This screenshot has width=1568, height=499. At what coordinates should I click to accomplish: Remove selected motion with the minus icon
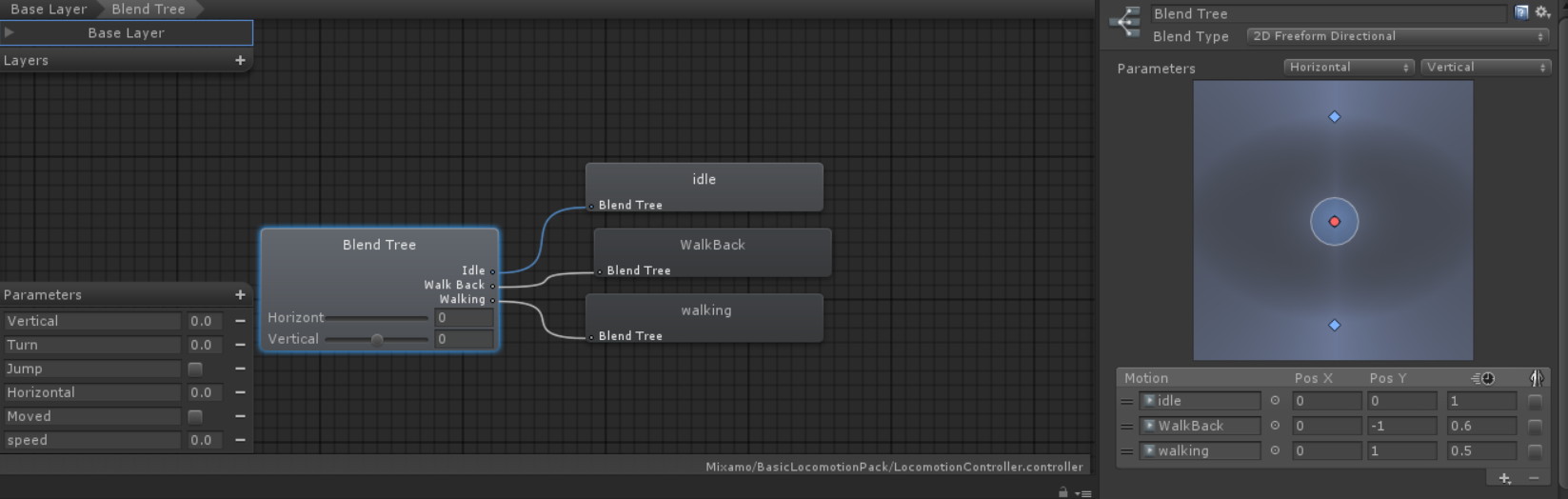pyautogui.click(x=1534, y=478)
